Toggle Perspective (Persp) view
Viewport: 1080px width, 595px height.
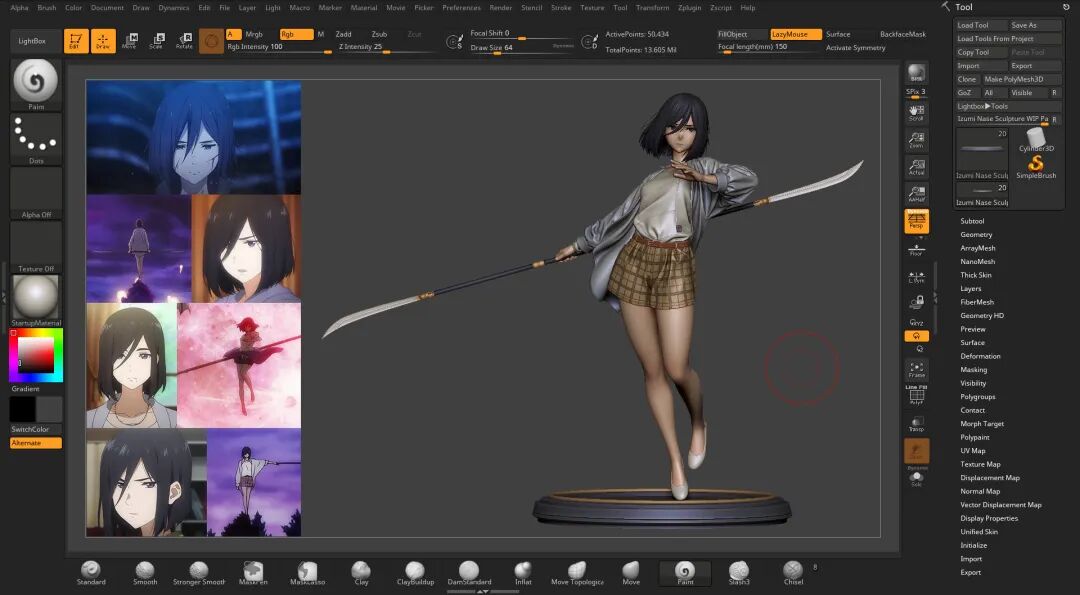click(916, 221)
